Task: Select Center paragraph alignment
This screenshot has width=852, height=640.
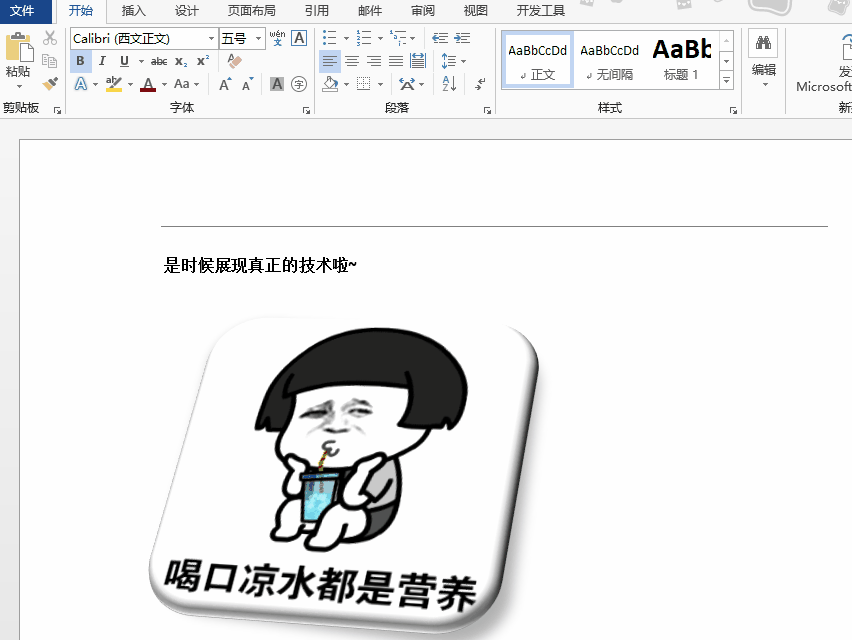Action: click(352, 61)
